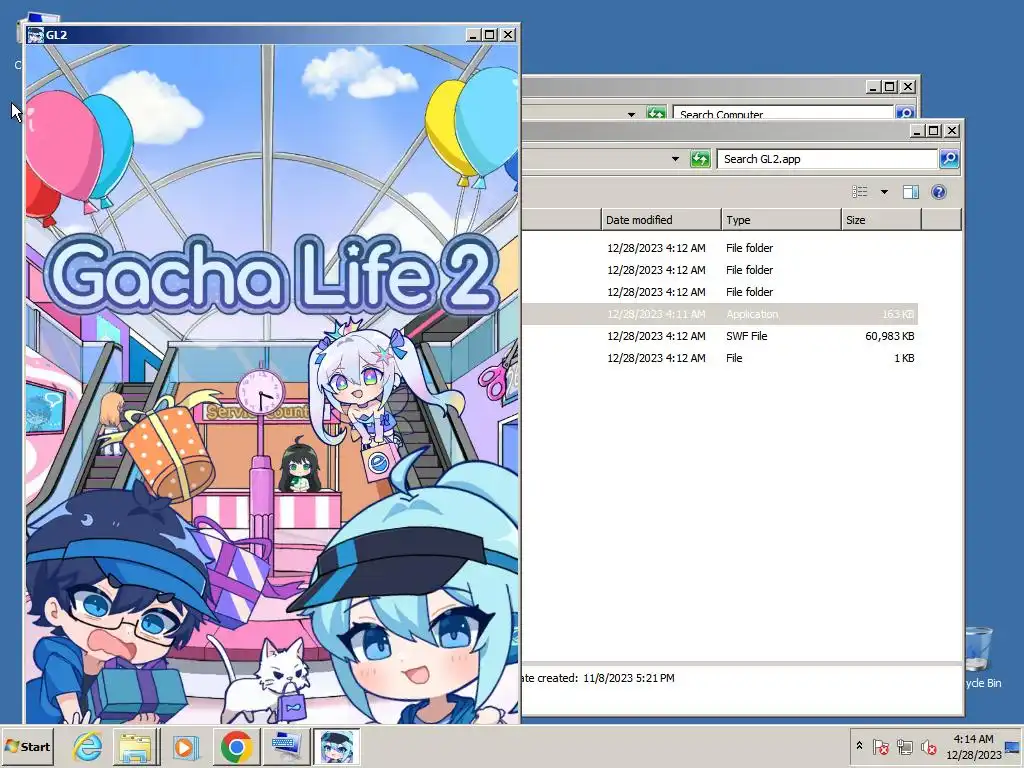Show hidden tray icons chevron
The height and width of the screenshot is (768, 1024).
(x=859, y=746)
